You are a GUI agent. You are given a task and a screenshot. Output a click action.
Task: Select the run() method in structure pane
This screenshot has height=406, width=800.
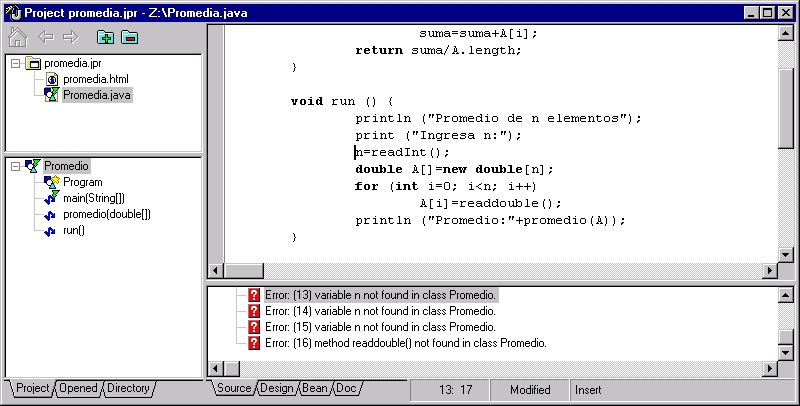click(x=74, y=230)
